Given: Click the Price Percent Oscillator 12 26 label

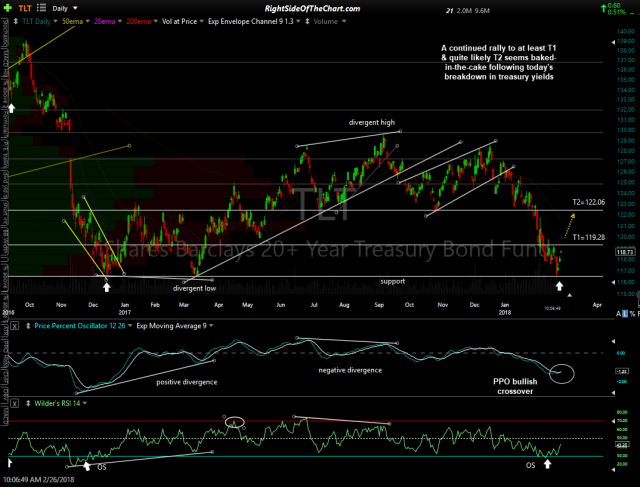Looking at the screenshot, I should [80, 326].
